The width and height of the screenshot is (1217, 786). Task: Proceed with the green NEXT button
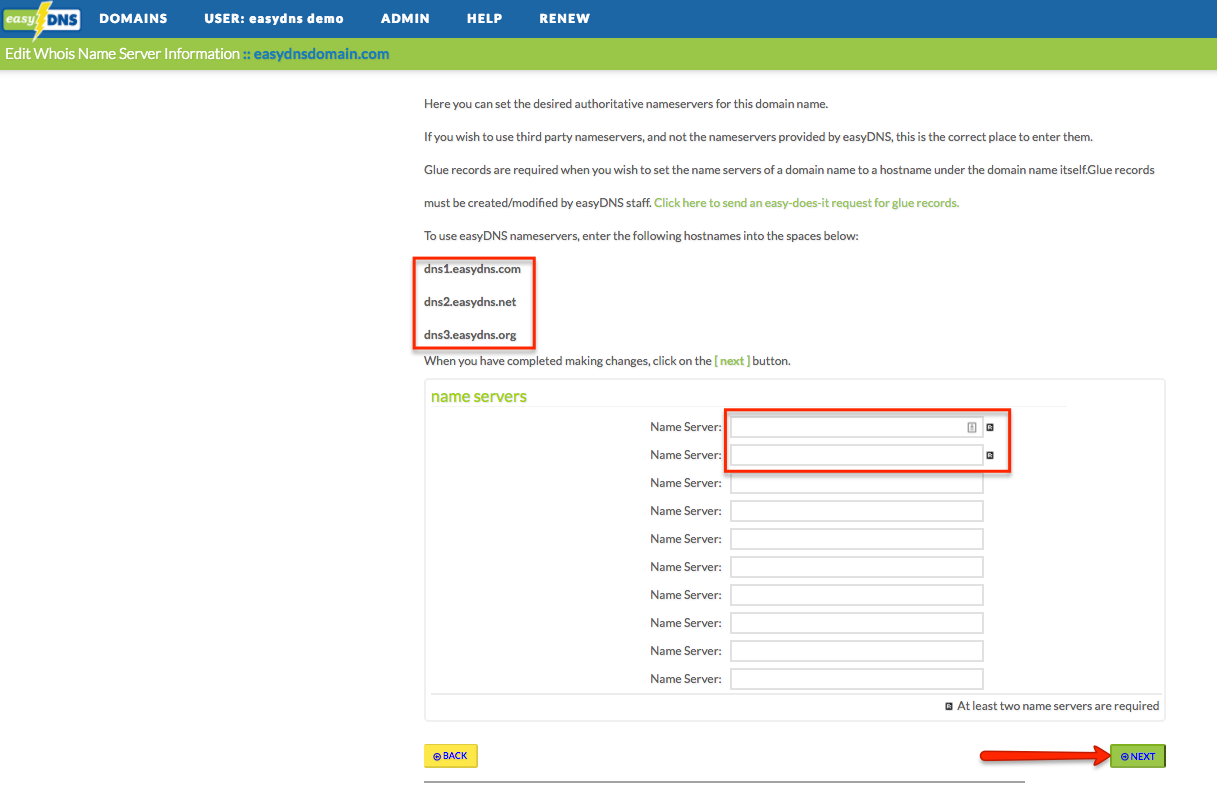pyautogui.click(x=1138, y=756)
